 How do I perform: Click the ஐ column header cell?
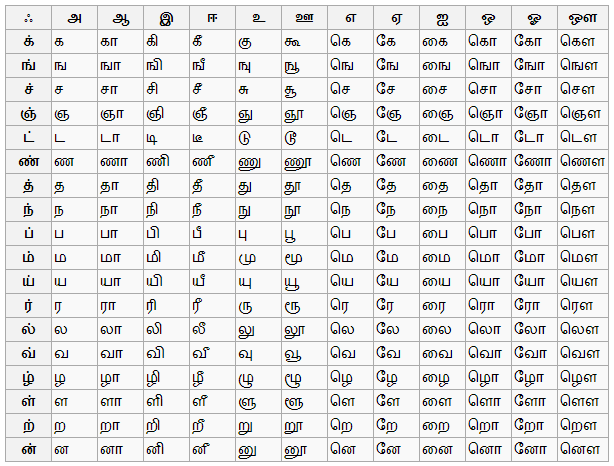pos(441,17)
